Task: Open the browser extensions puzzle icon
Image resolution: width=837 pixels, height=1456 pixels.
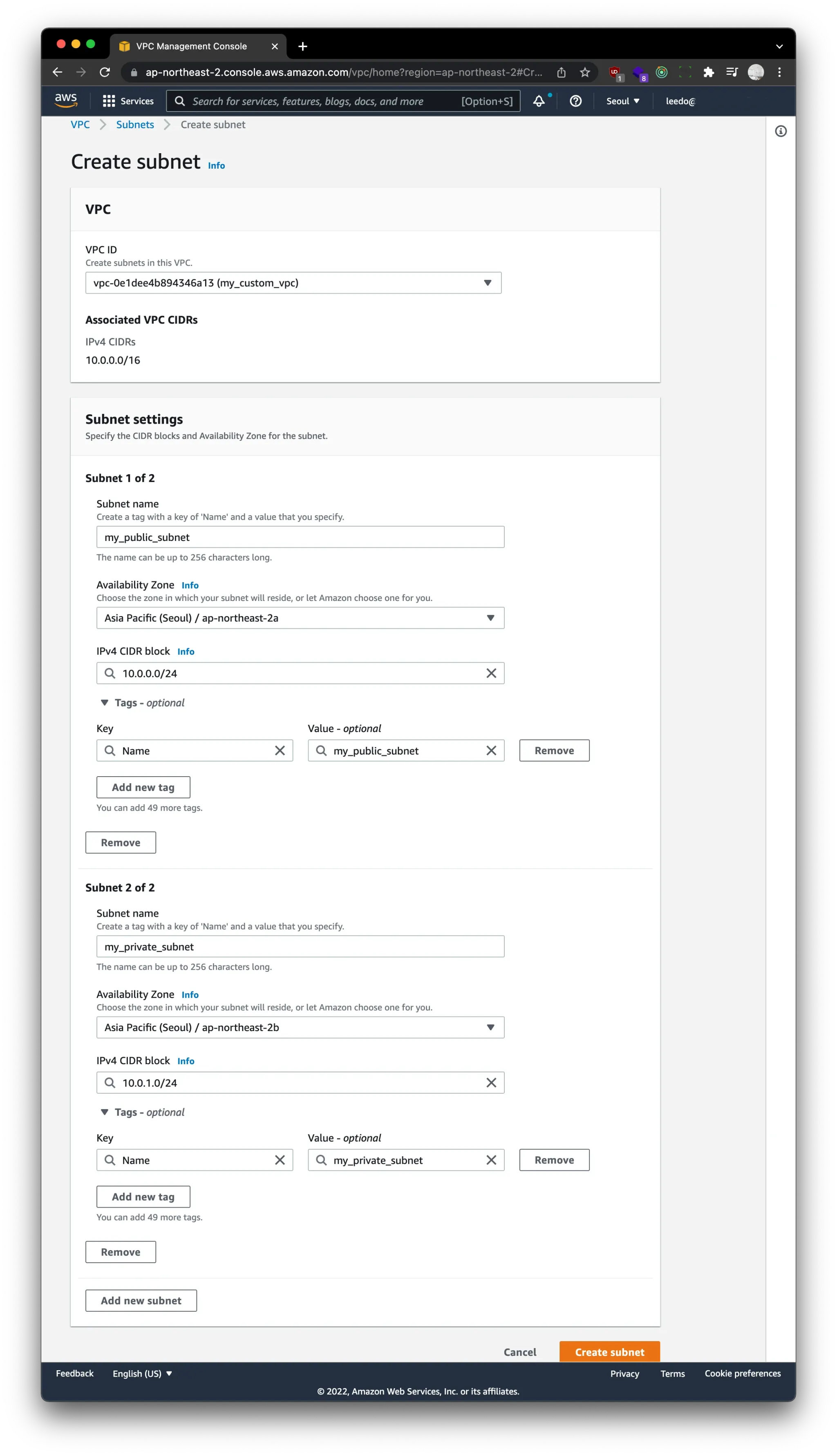Action: [x=708, y=72]
